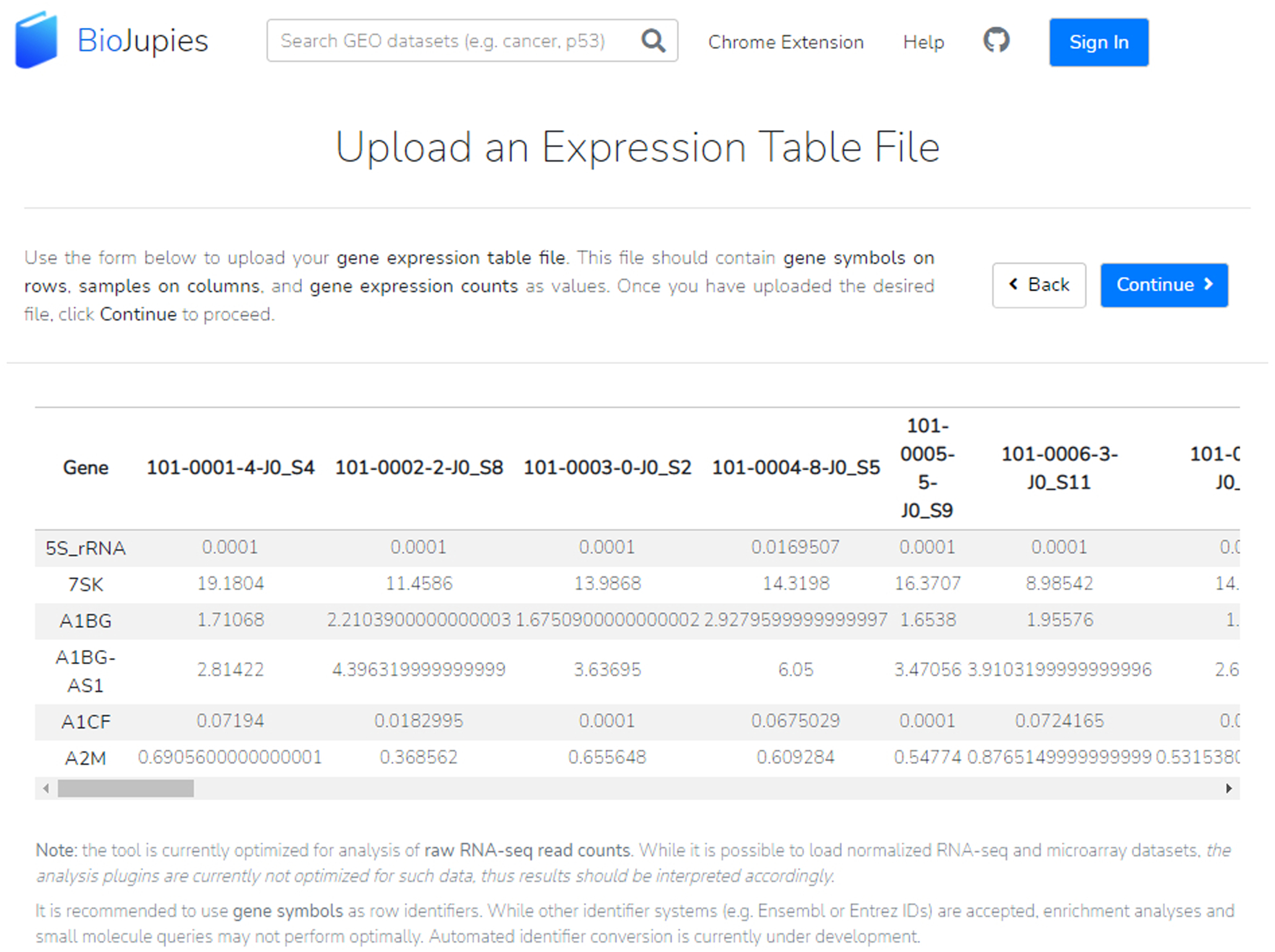Select value 0.54774 in A2M row
This screenshot has height=952, width=1275.
[927, 757]
